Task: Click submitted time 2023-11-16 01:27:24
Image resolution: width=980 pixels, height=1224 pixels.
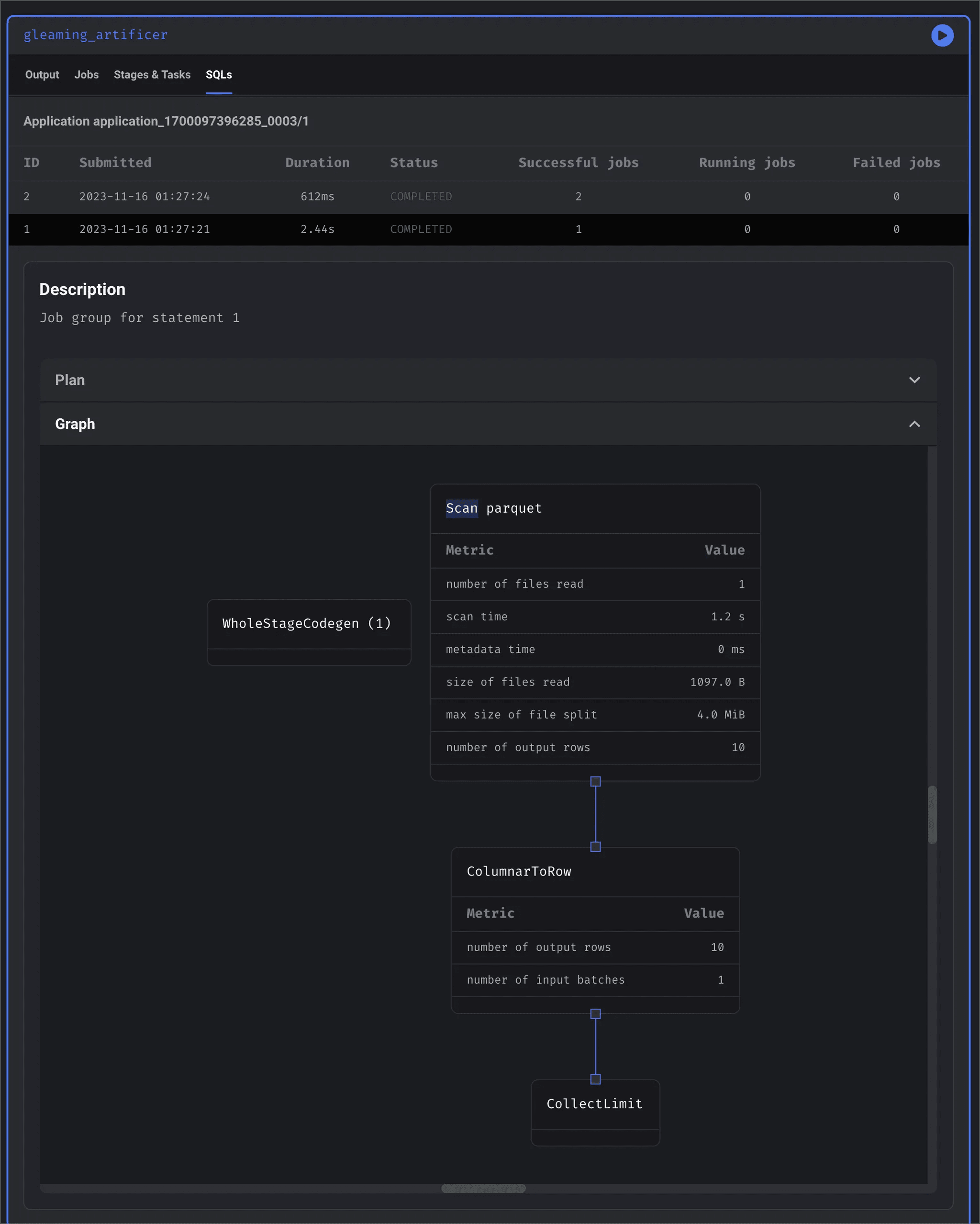Action: [145, 196]
